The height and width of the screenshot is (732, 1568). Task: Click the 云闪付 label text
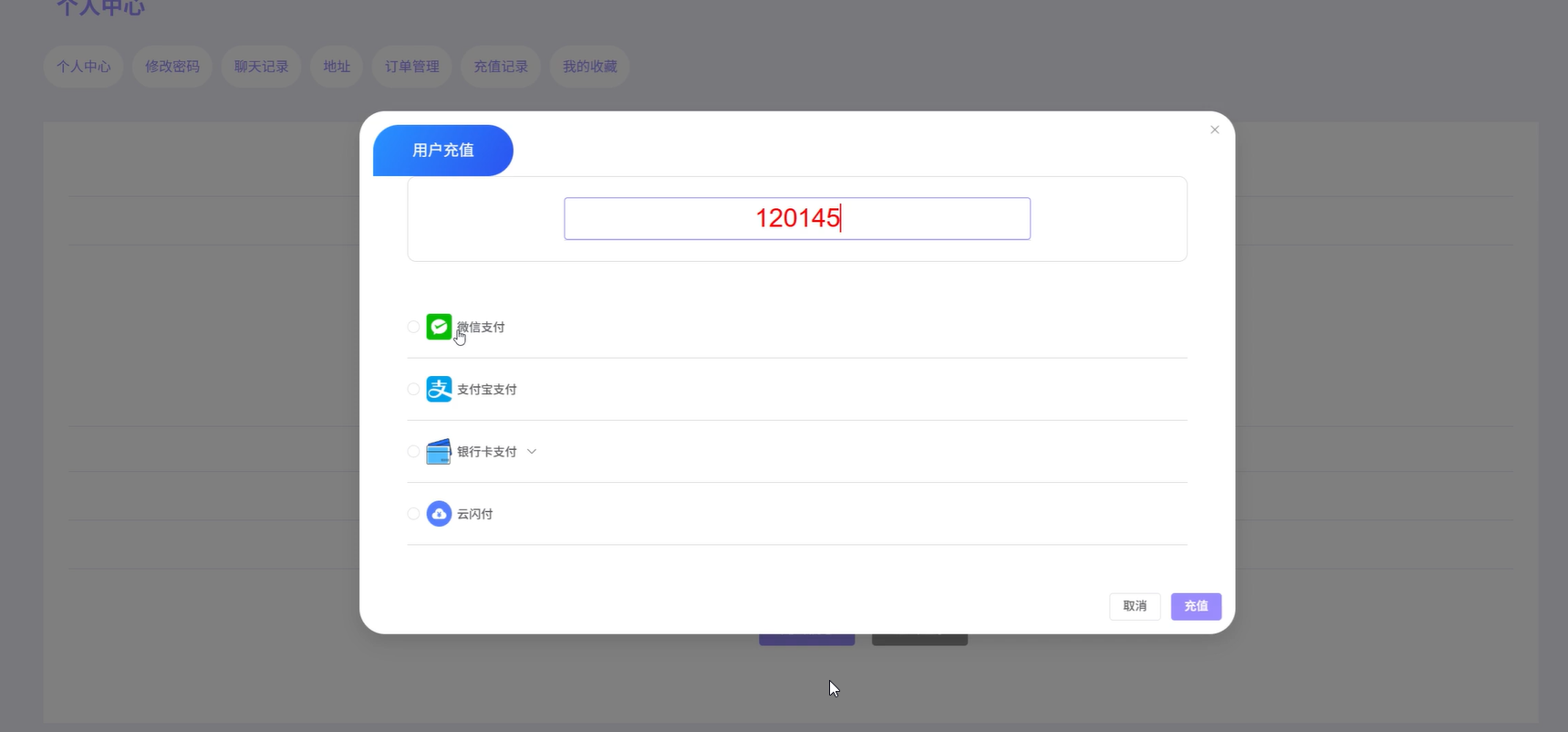[x=475, y=514]
